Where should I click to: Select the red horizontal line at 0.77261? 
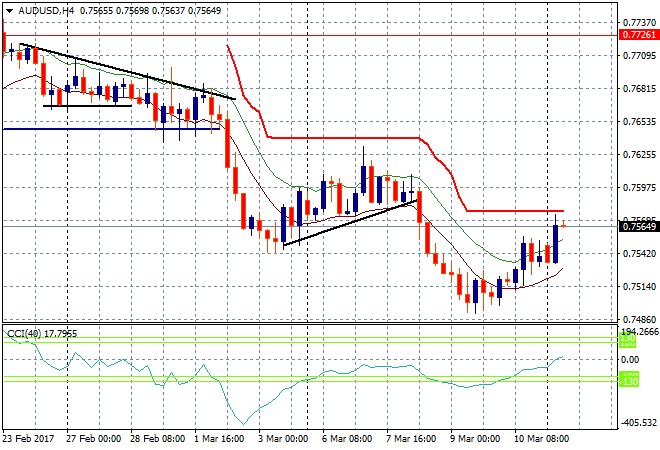pyautogui.click(x=311, y=35)
